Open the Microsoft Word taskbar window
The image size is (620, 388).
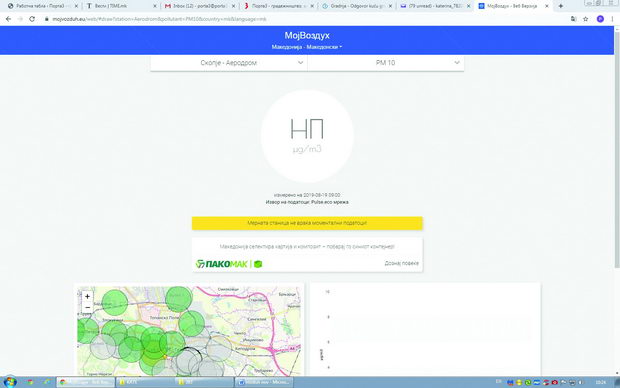265,382
